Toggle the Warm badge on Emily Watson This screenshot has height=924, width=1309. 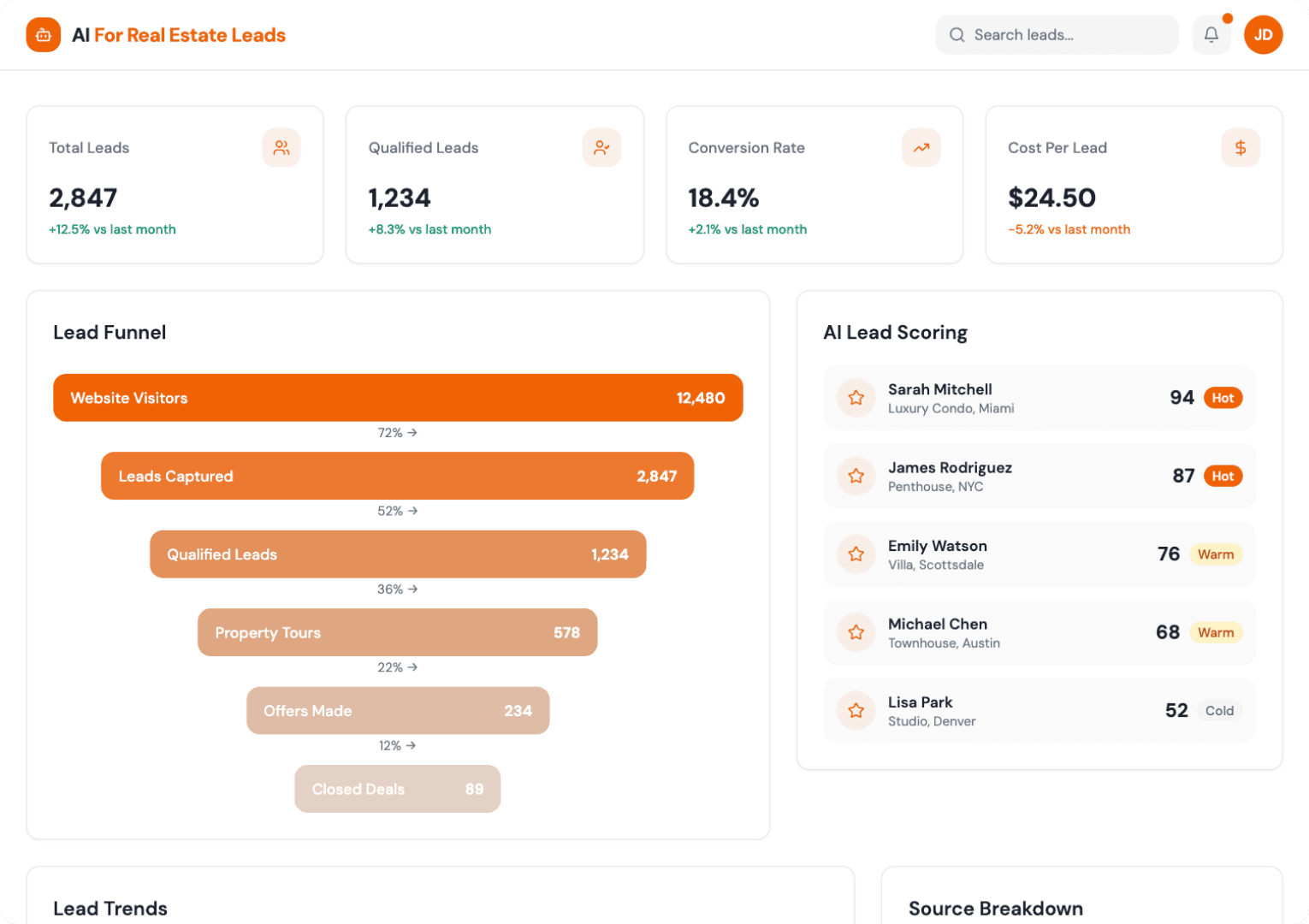1216,554
